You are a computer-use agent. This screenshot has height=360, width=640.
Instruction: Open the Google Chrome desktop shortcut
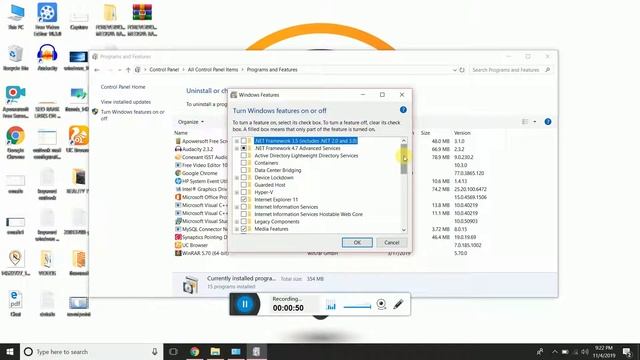point(16,142)
